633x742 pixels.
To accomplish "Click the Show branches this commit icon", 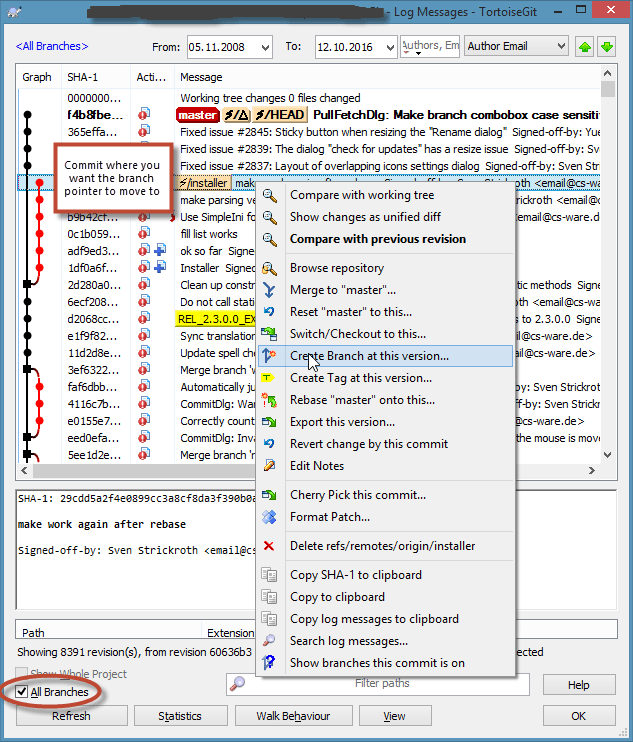I will 269,662.
